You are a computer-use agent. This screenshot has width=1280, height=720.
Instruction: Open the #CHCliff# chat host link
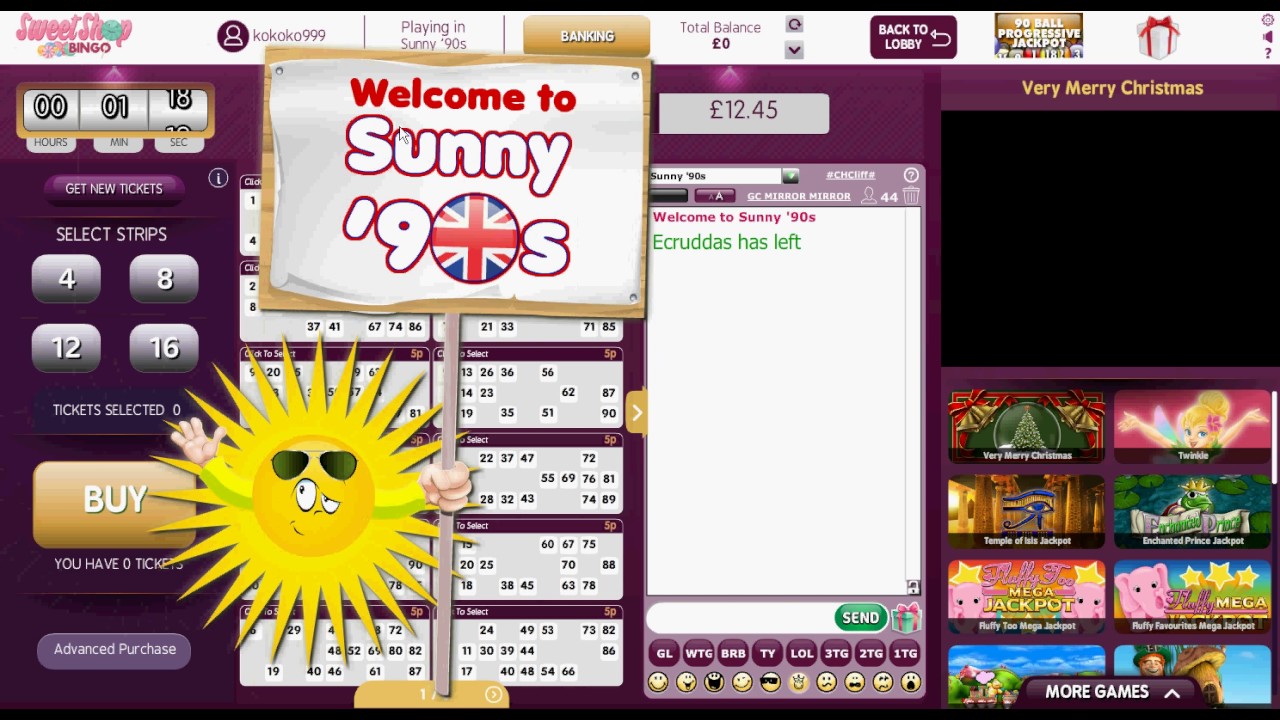[850, 175]
